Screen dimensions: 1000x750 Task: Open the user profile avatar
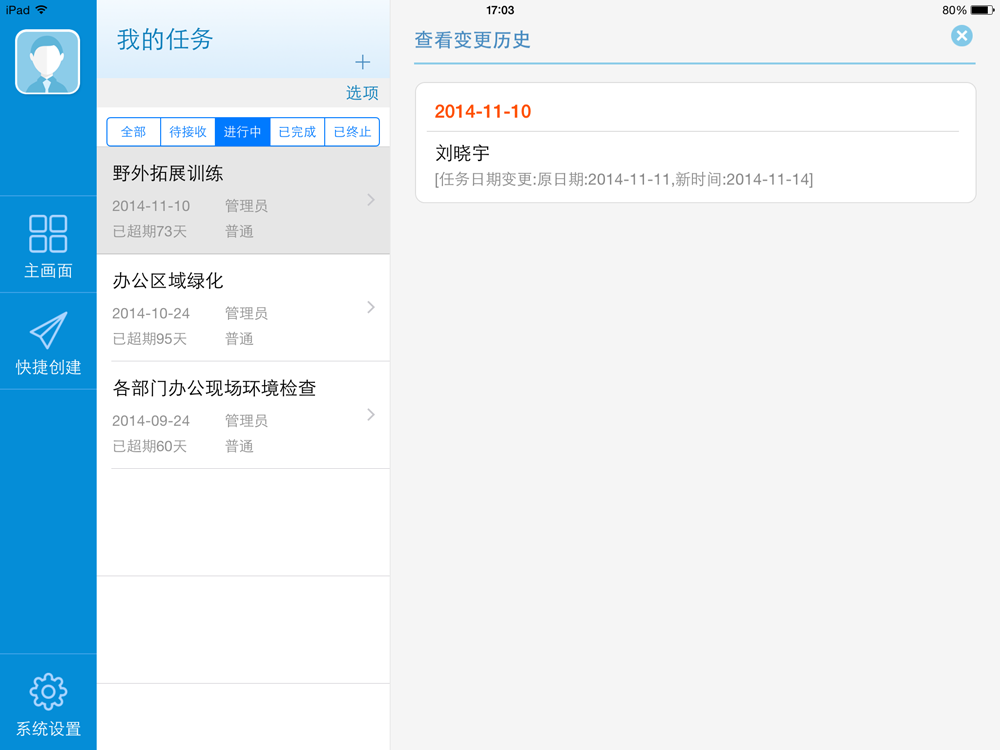[x=48, y=62]
